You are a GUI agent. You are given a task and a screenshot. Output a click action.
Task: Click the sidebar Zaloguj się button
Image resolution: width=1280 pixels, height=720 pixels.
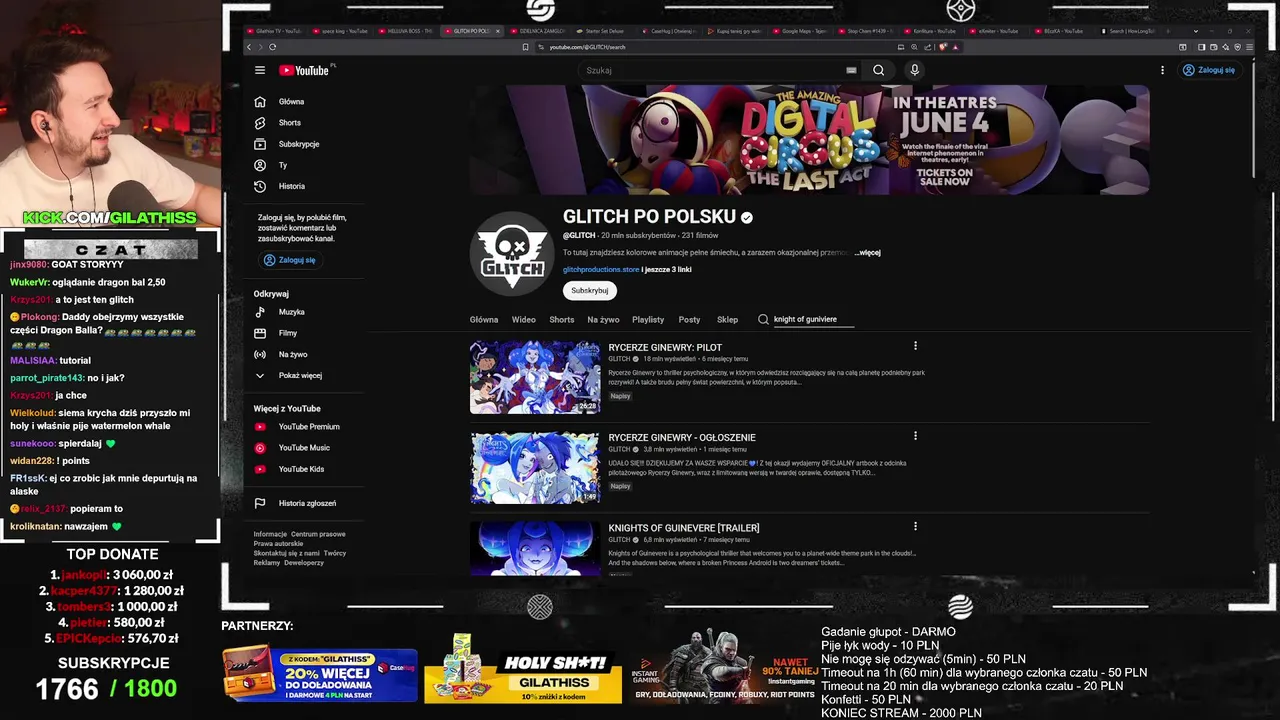(x=289, y=260)
